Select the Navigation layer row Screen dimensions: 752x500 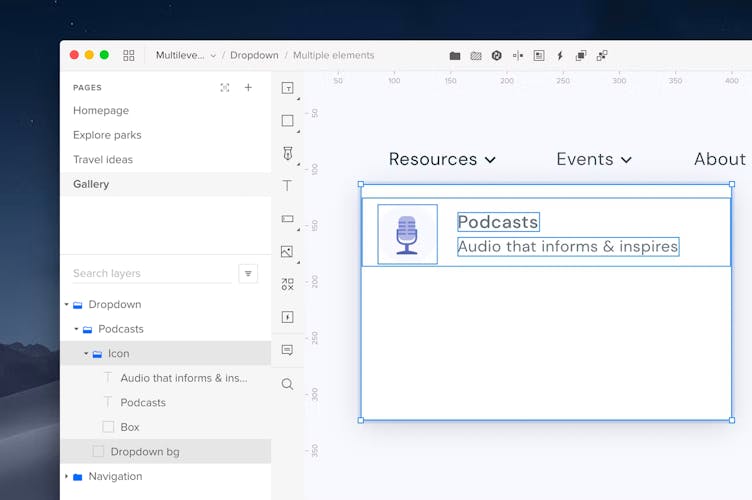tap(165, 477)
